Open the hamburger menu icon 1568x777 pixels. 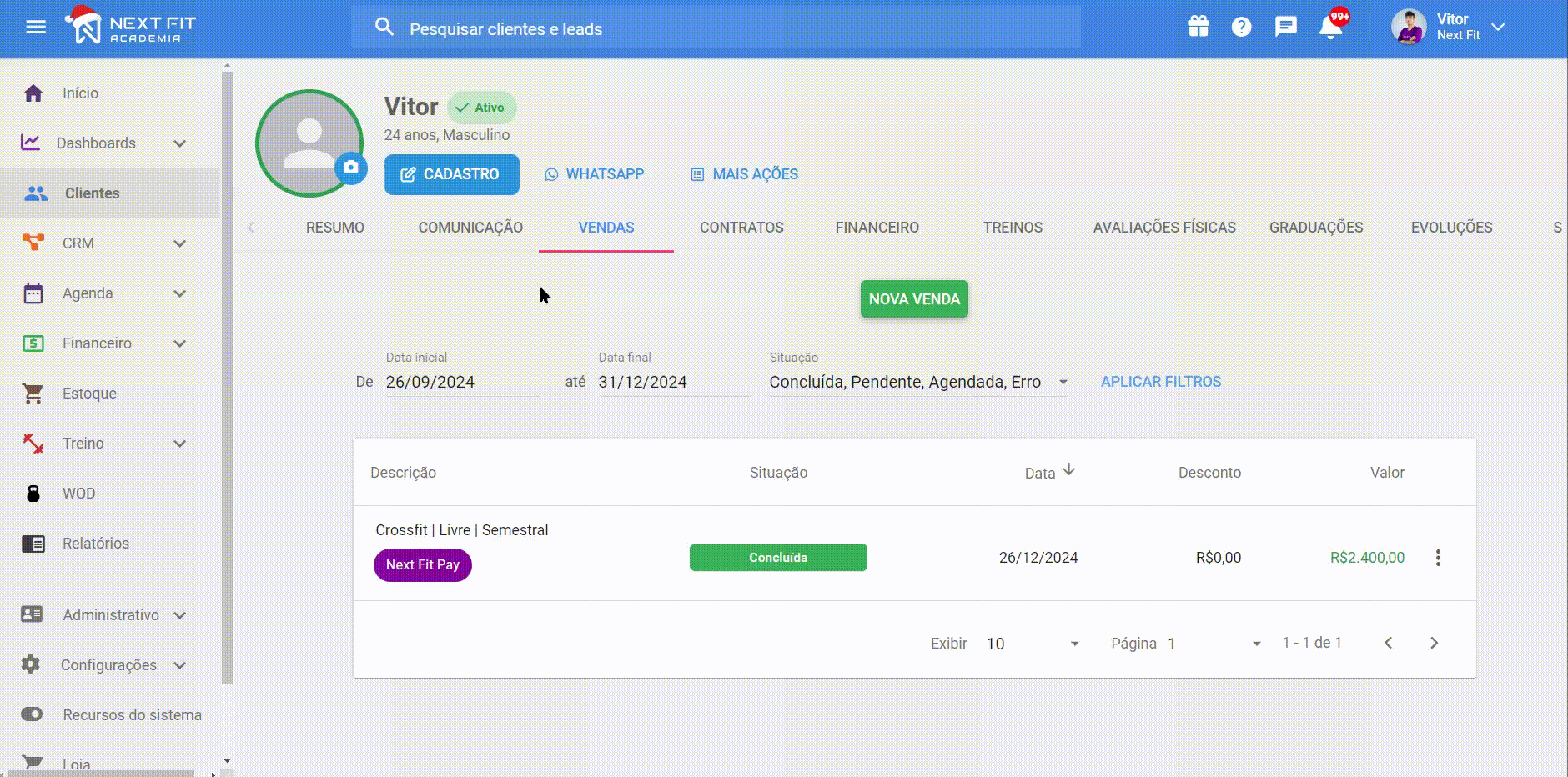(x=36, y=28)
